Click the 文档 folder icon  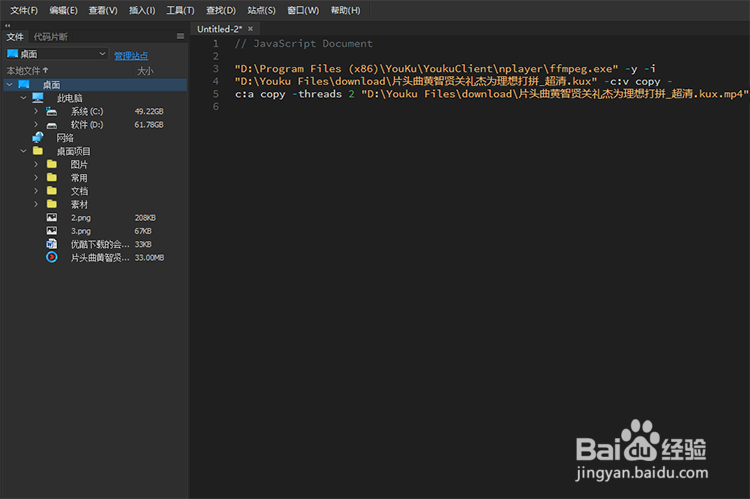[x=52, y=190]
